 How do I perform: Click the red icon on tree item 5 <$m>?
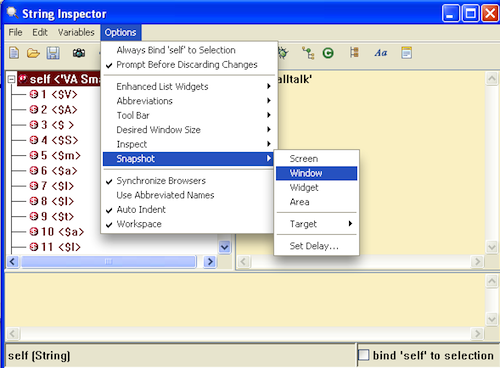tap(34, 155)
